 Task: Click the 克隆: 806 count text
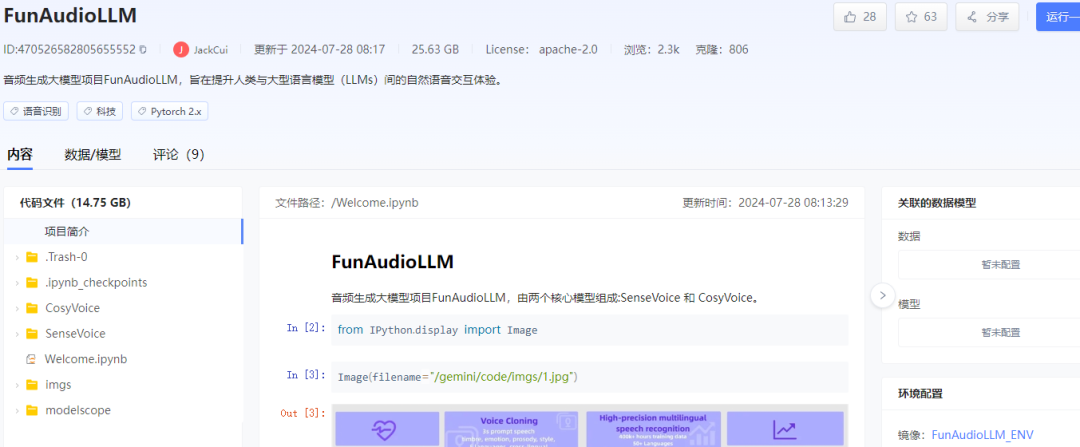[x=722, y=50]
